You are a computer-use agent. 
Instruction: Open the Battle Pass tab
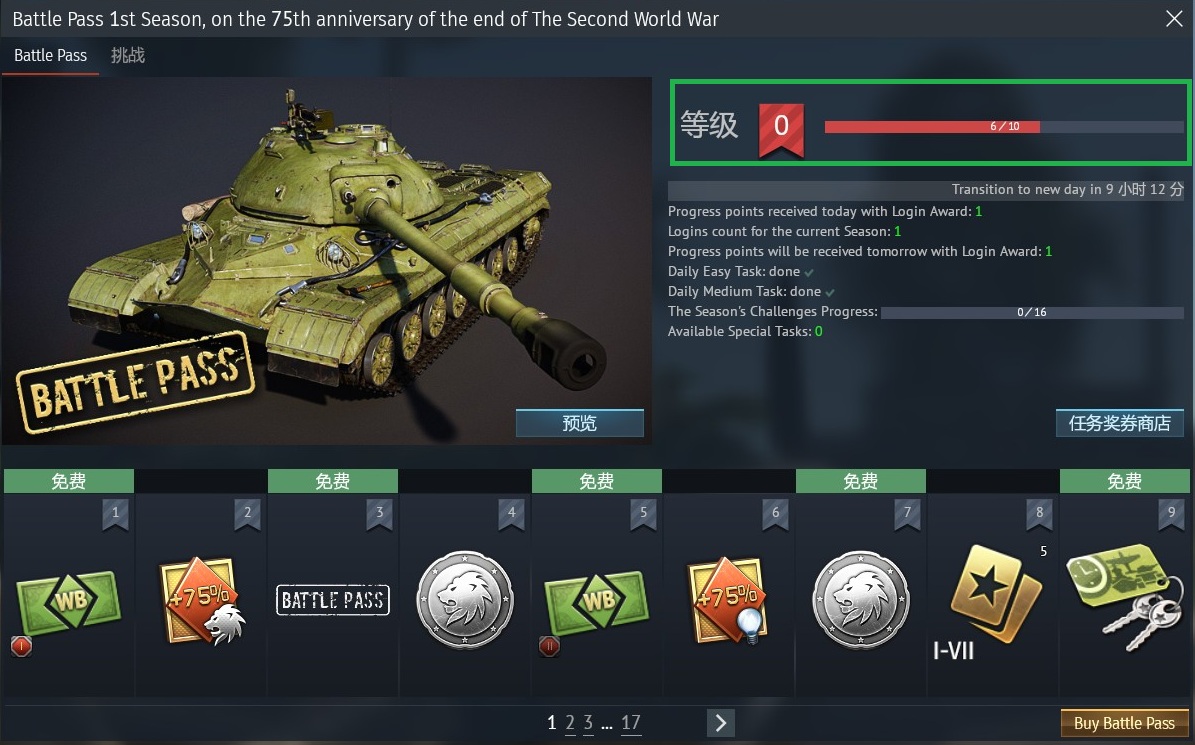click(x=50, y=56)
